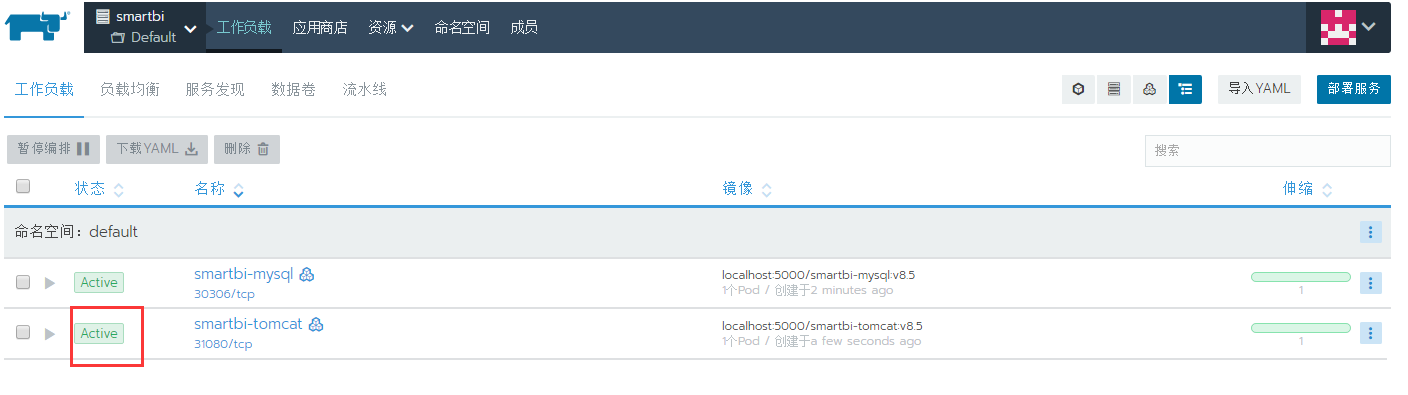Click the 暂停编排 button

(53, 149)
